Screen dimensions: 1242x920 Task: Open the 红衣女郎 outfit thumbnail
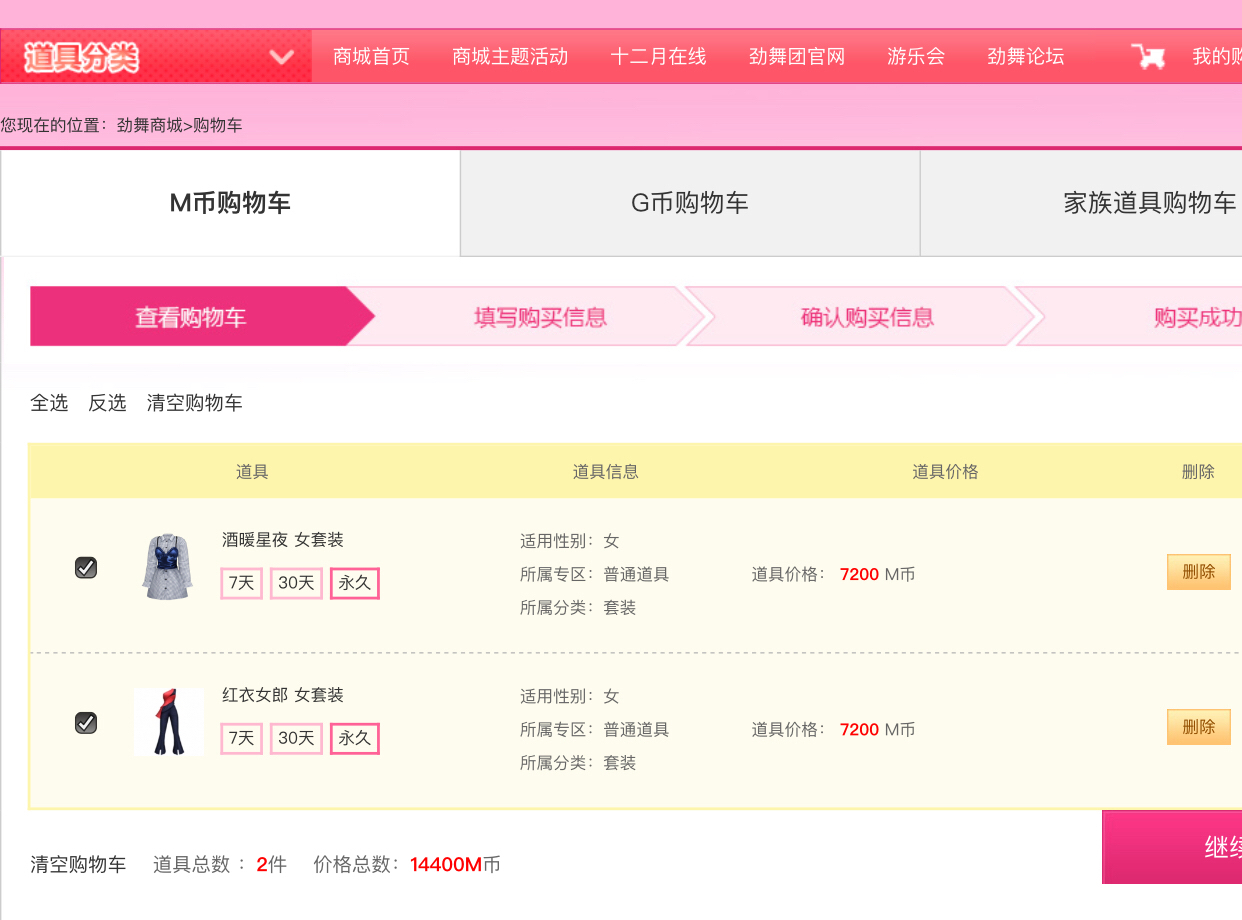tap(168, 721)
